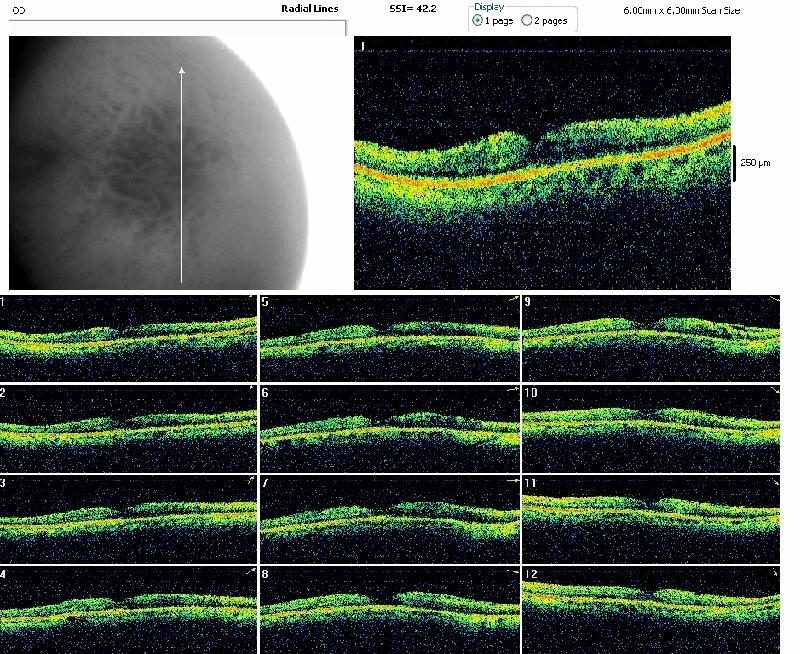800x654 pixels.
Task: Click the Radial Lines scan label
Action: pyautogui.click(x=310, y=9)
